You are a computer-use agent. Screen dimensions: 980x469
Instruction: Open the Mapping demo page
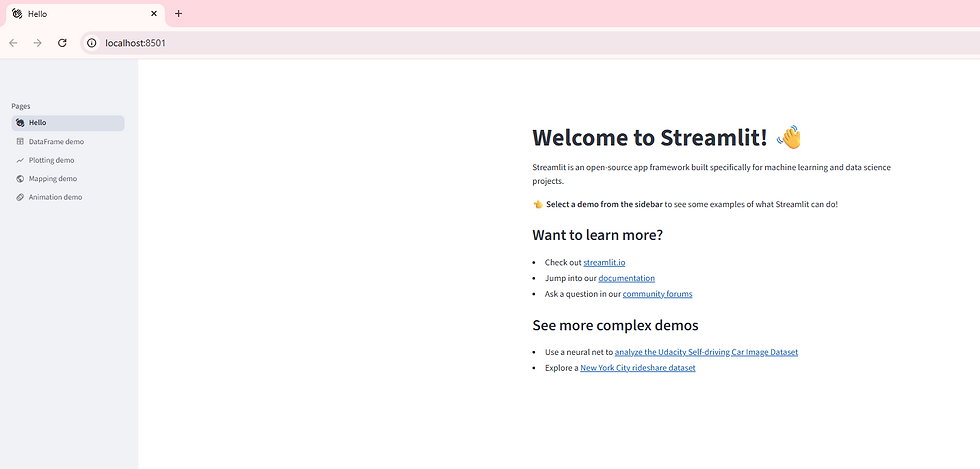[x=68, y=179]
